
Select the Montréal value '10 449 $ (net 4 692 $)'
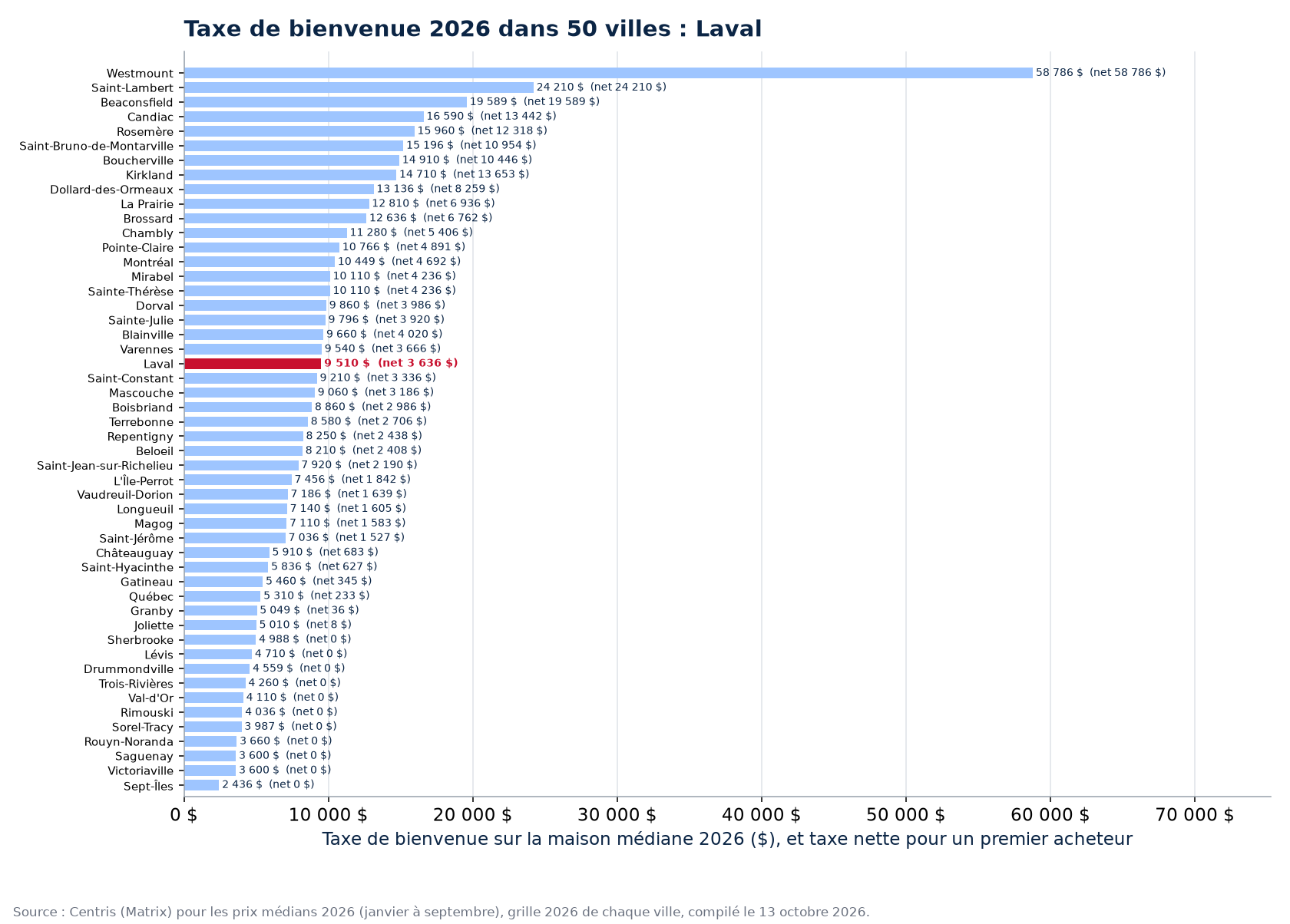pos(399,262)
